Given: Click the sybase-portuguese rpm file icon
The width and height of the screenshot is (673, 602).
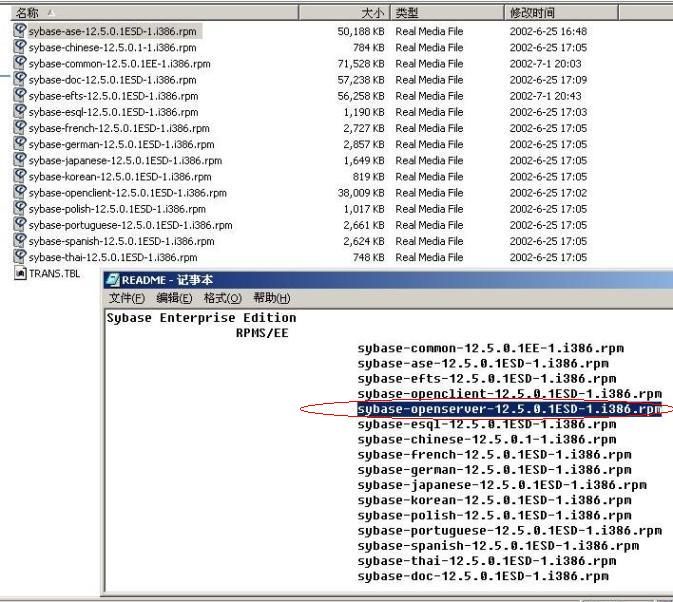Looking at the screenshot, I should coord(20,224).
